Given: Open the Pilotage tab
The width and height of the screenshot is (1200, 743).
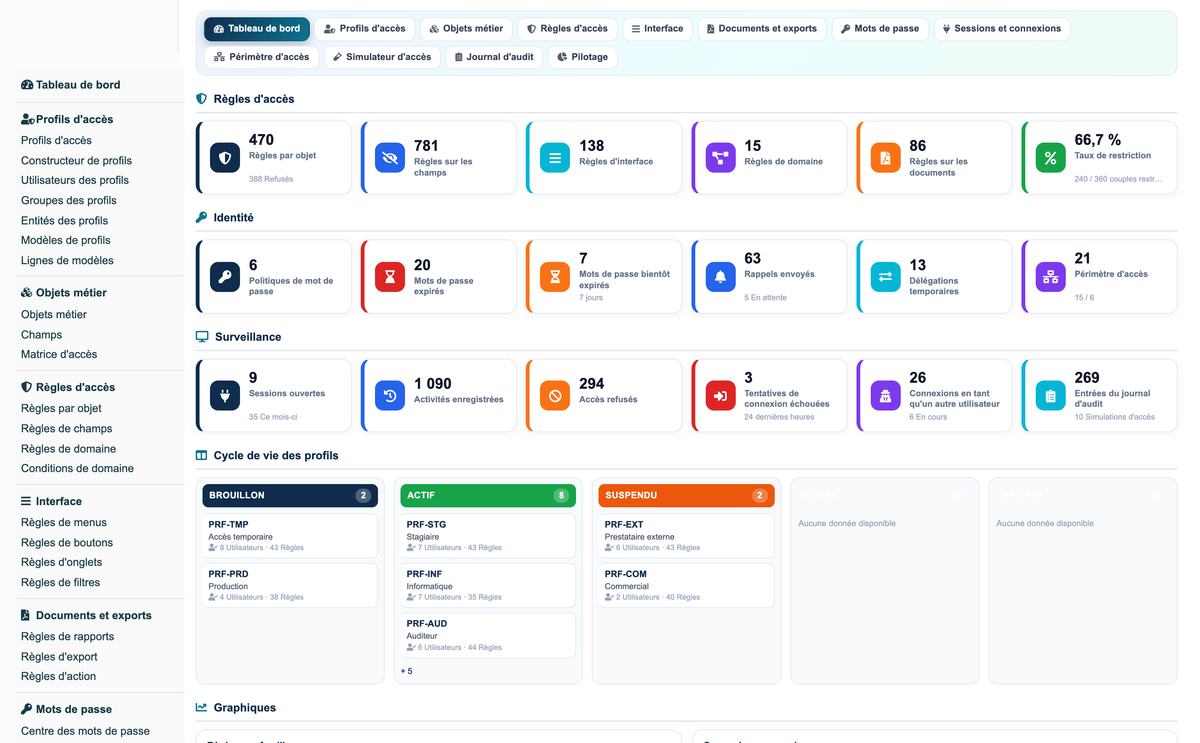Looking at the screenshot, I should (x=583, y=57).
